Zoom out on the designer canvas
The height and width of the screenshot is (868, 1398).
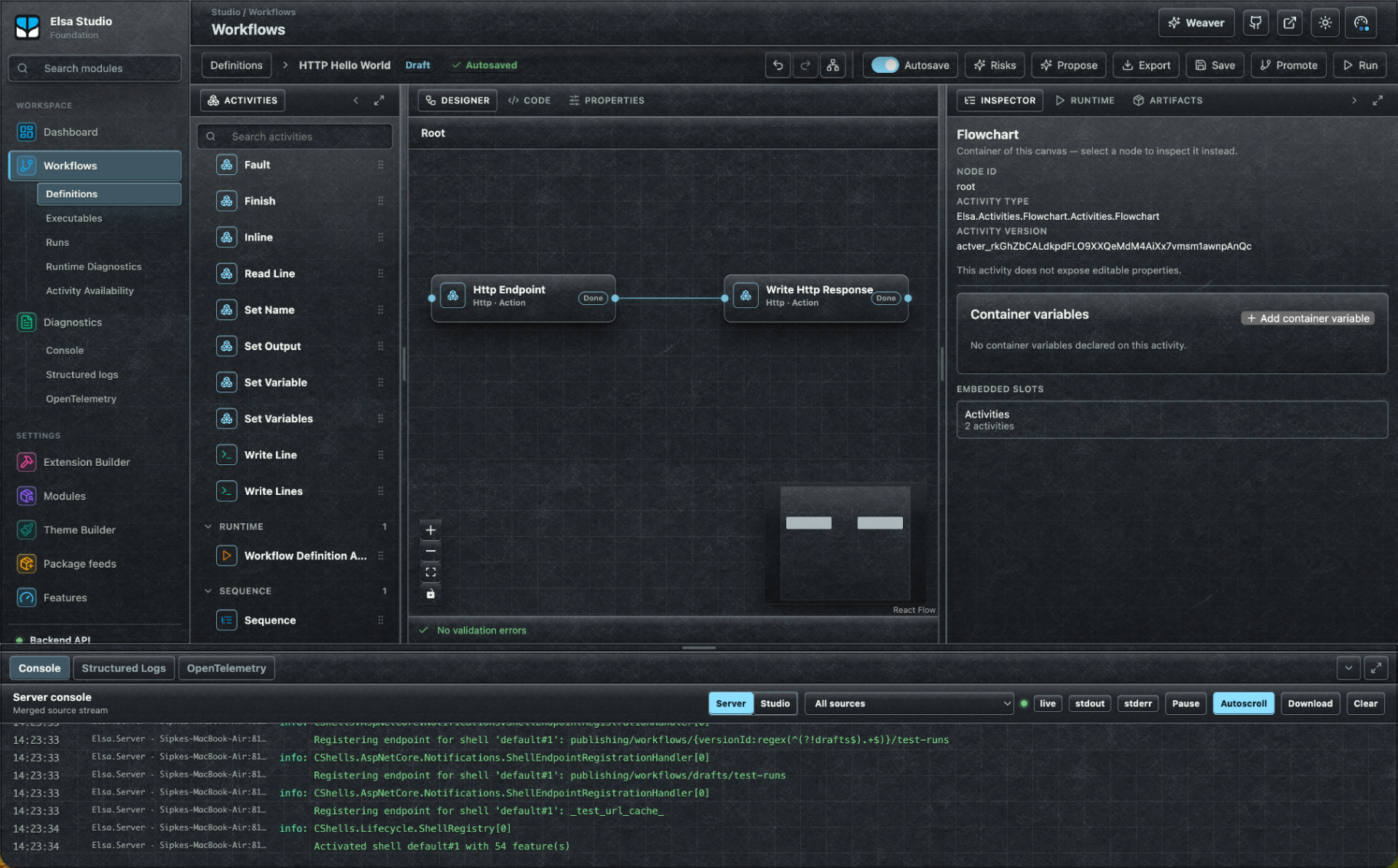(x=431, y=551)
